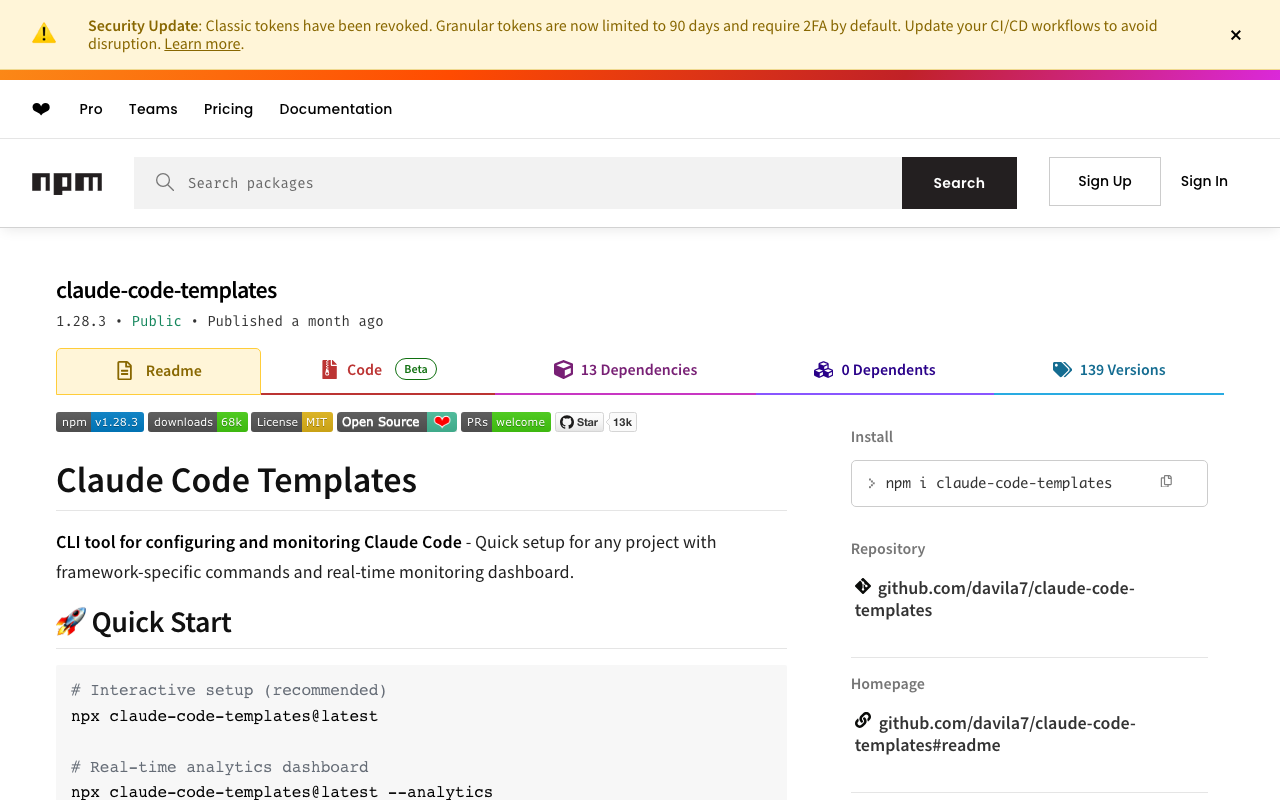View the 0 Dependents tab
The height and width of the screenshot is (800, 1280).
(875, 370)
